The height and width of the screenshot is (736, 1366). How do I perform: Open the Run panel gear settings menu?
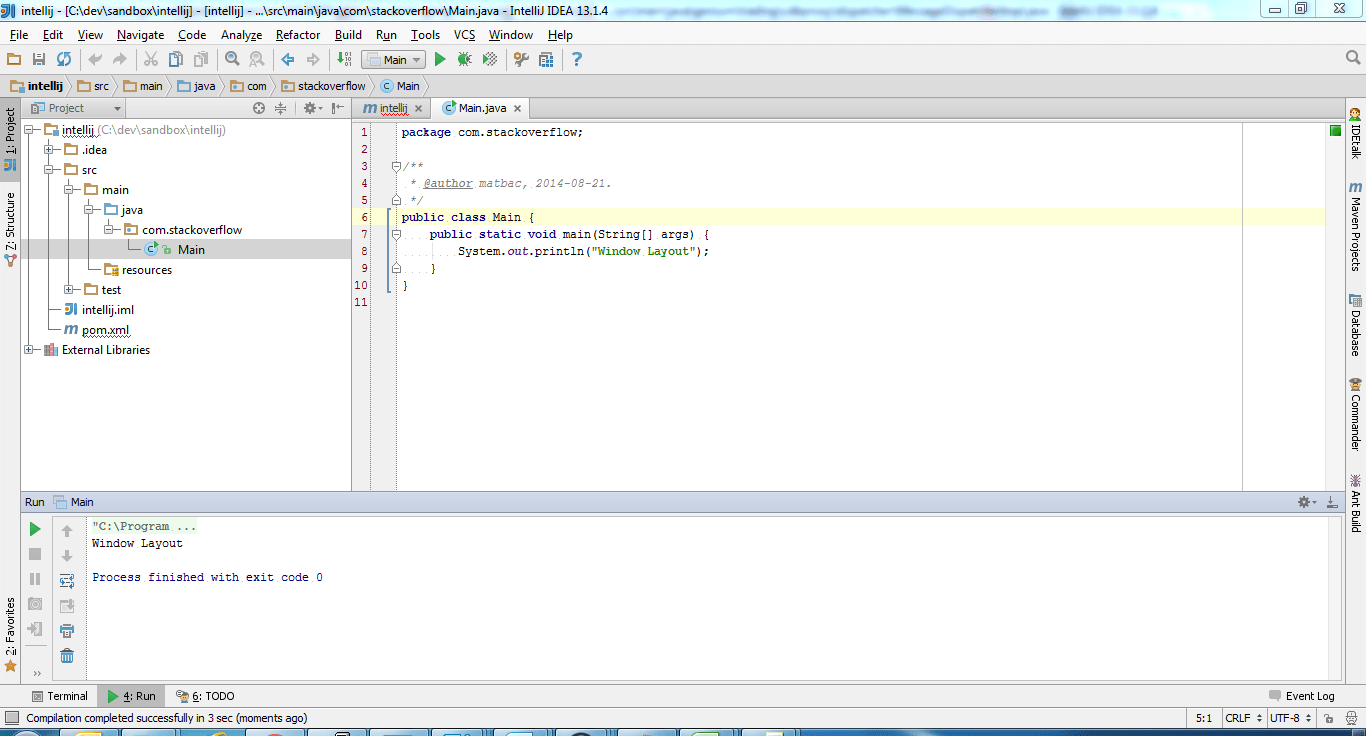[x=1307, y=502]
